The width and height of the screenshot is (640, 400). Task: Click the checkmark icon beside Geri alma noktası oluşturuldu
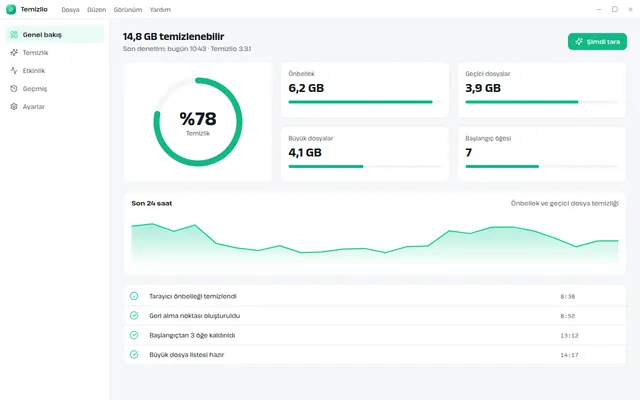pos(134,316)
